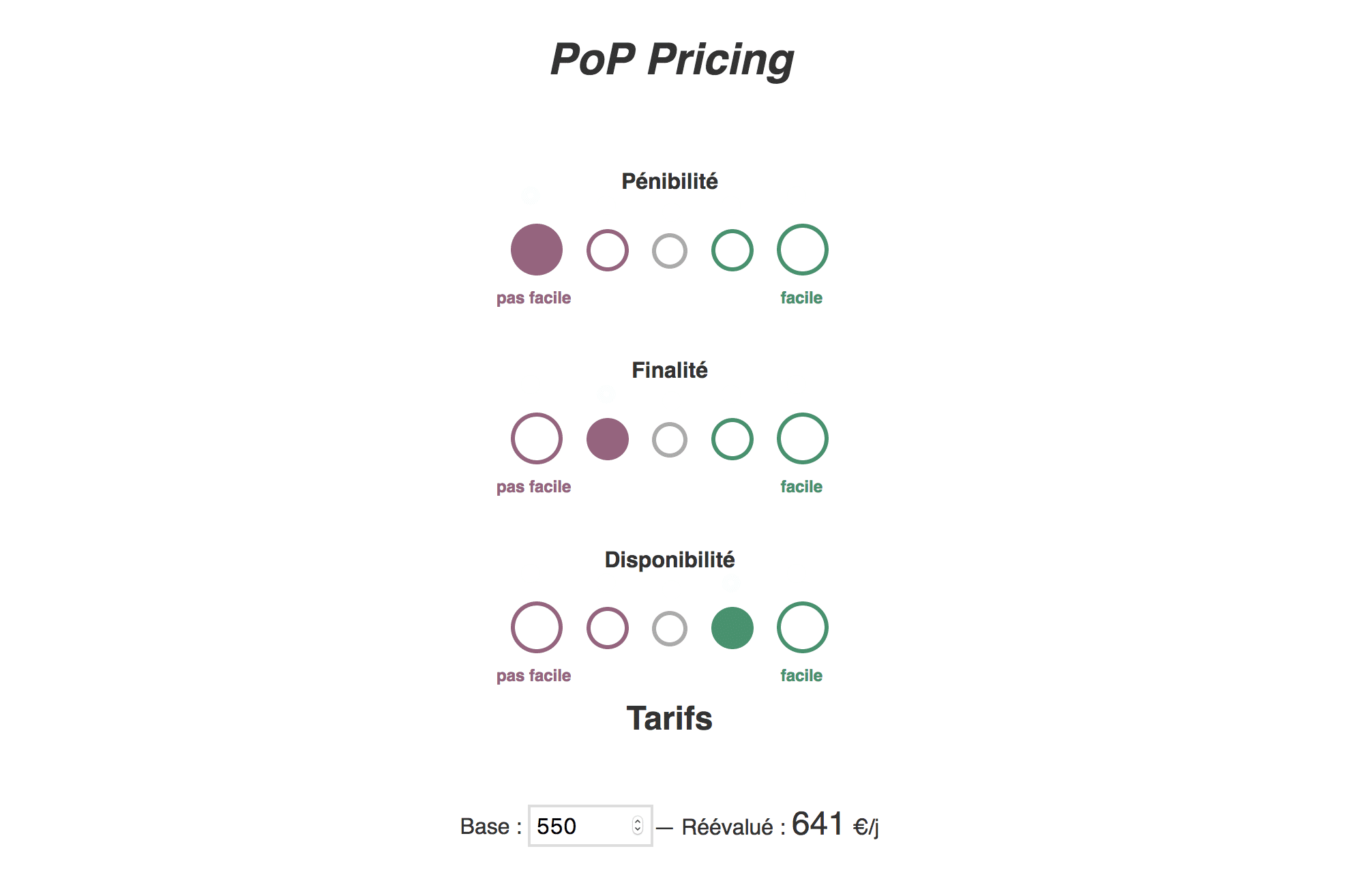Select the small green circle under Finalité

pyautogui.click(x=732, y=439)
